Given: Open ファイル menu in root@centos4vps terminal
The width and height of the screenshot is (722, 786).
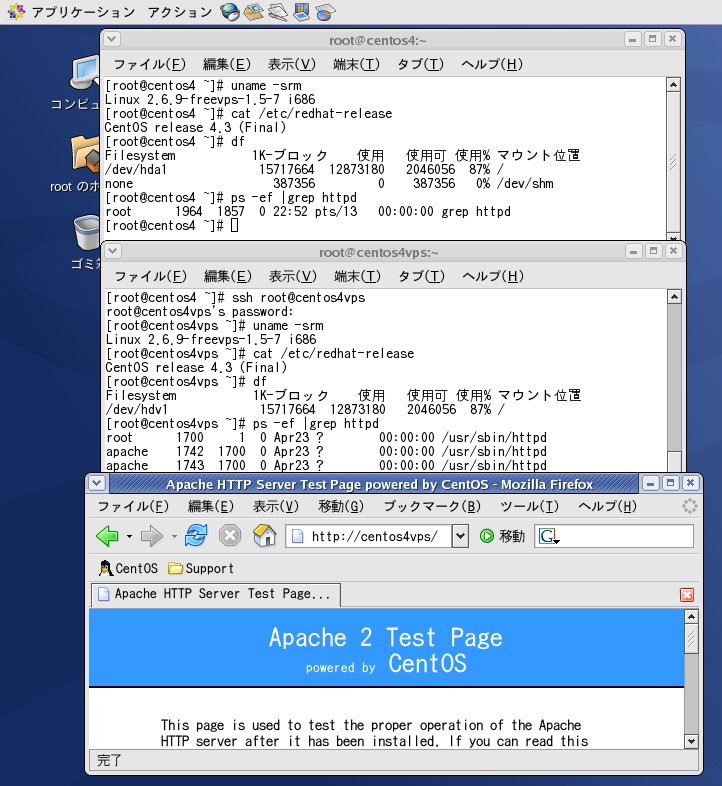Looking at the screenshot, I should click(x=150, y=276).
